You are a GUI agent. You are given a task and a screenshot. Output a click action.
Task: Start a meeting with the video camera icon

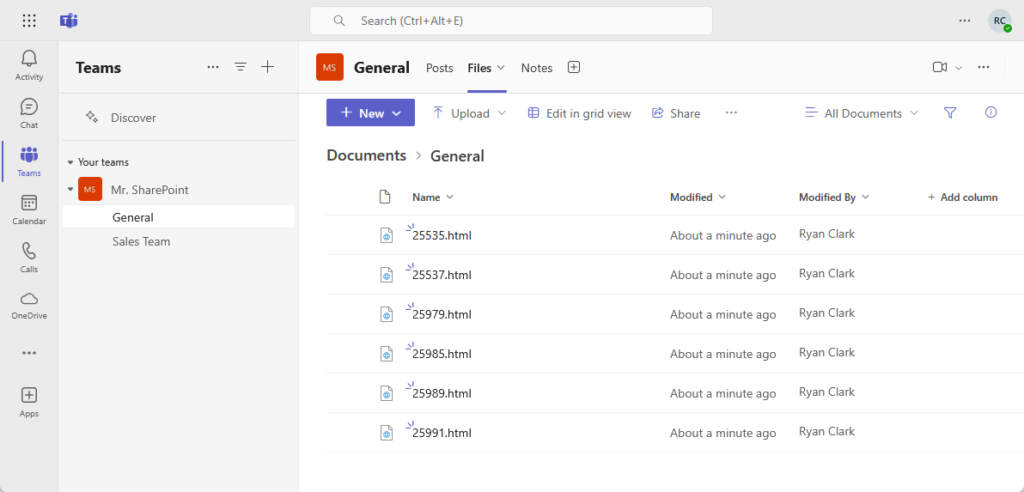[x=940, y=67]
